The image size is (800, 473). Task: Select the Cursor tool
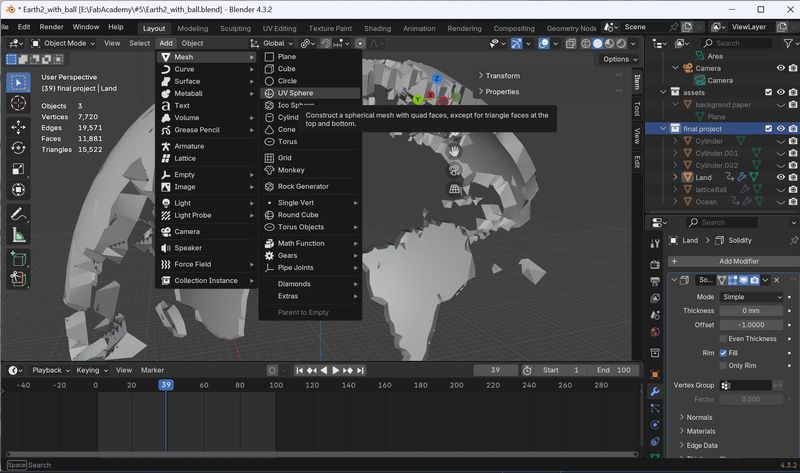[x=18, y=103]
